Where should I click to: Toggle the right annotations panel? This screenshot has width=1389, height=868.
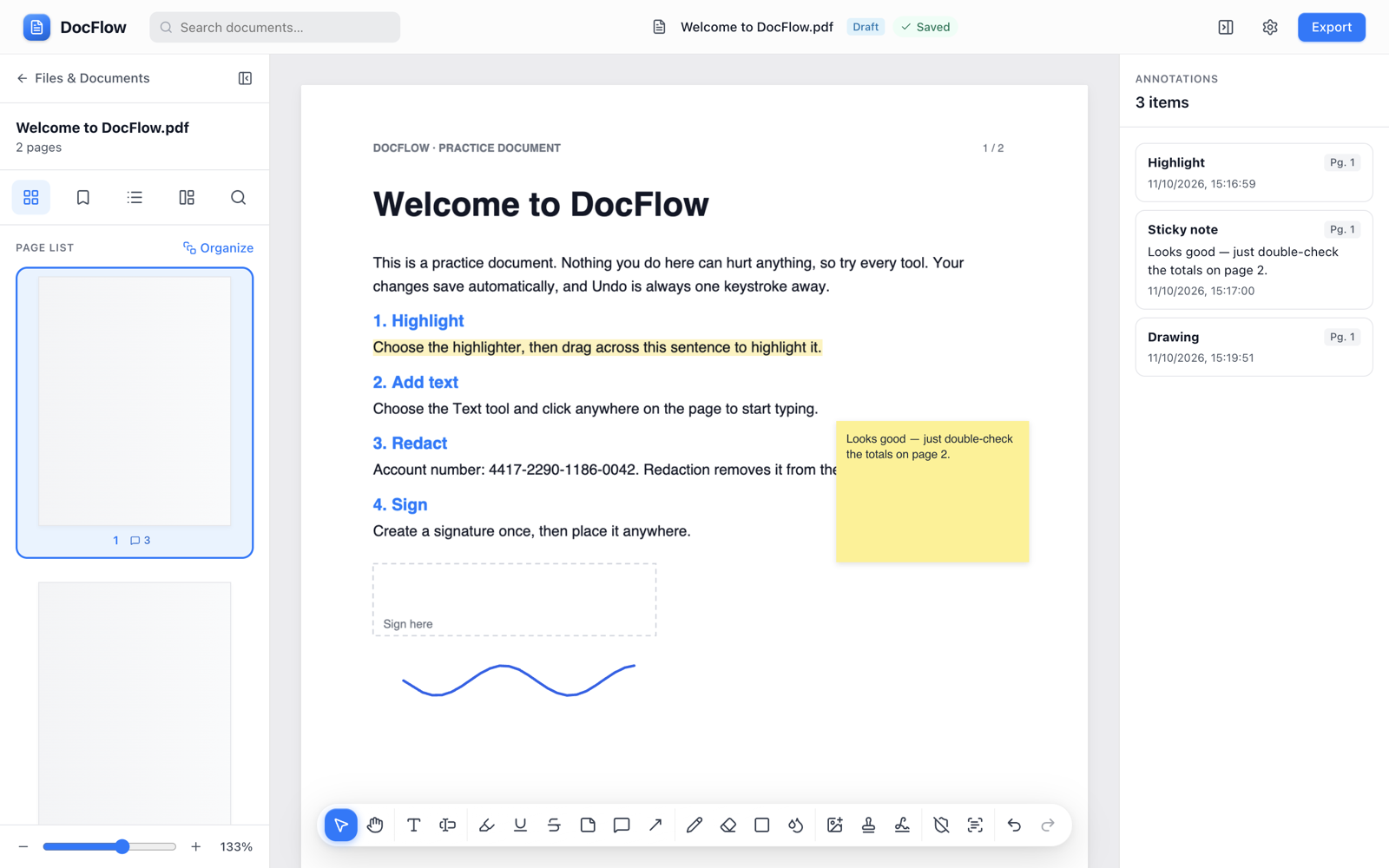click(x=1226, y=27)
